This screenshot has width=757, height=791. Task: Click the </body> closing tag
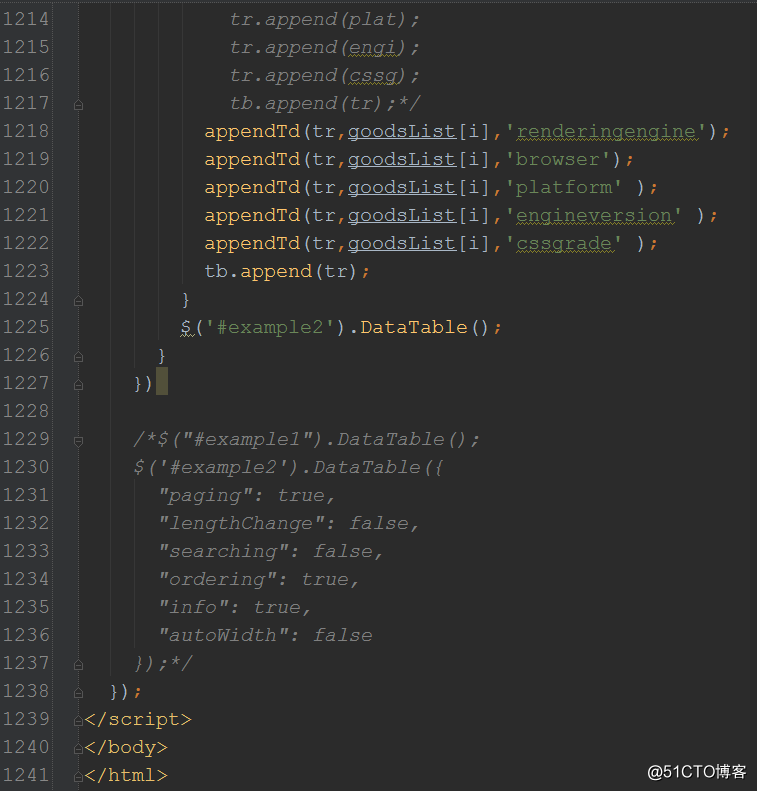click(x=126, y=748)
